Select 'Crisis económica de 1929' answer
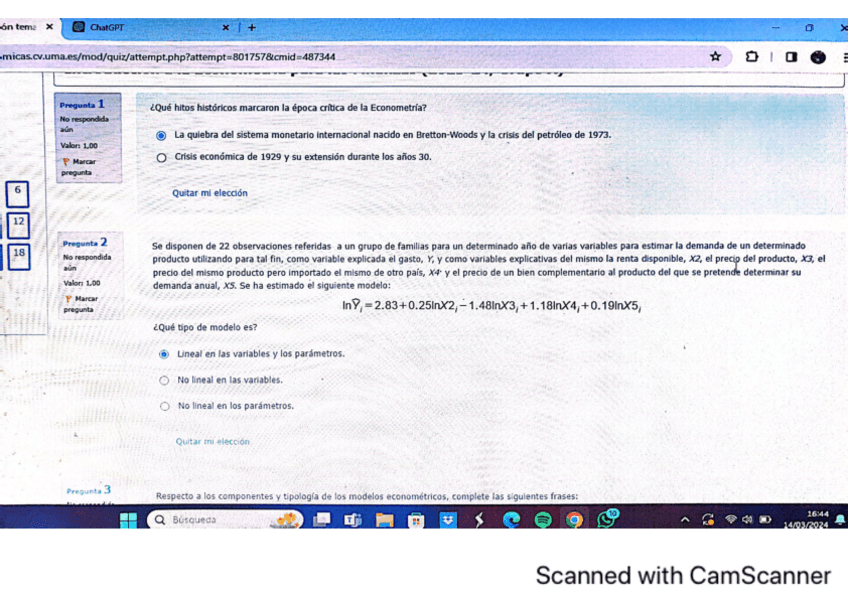Viewport: 848px width, 599px height. click(x=161, y=158)
